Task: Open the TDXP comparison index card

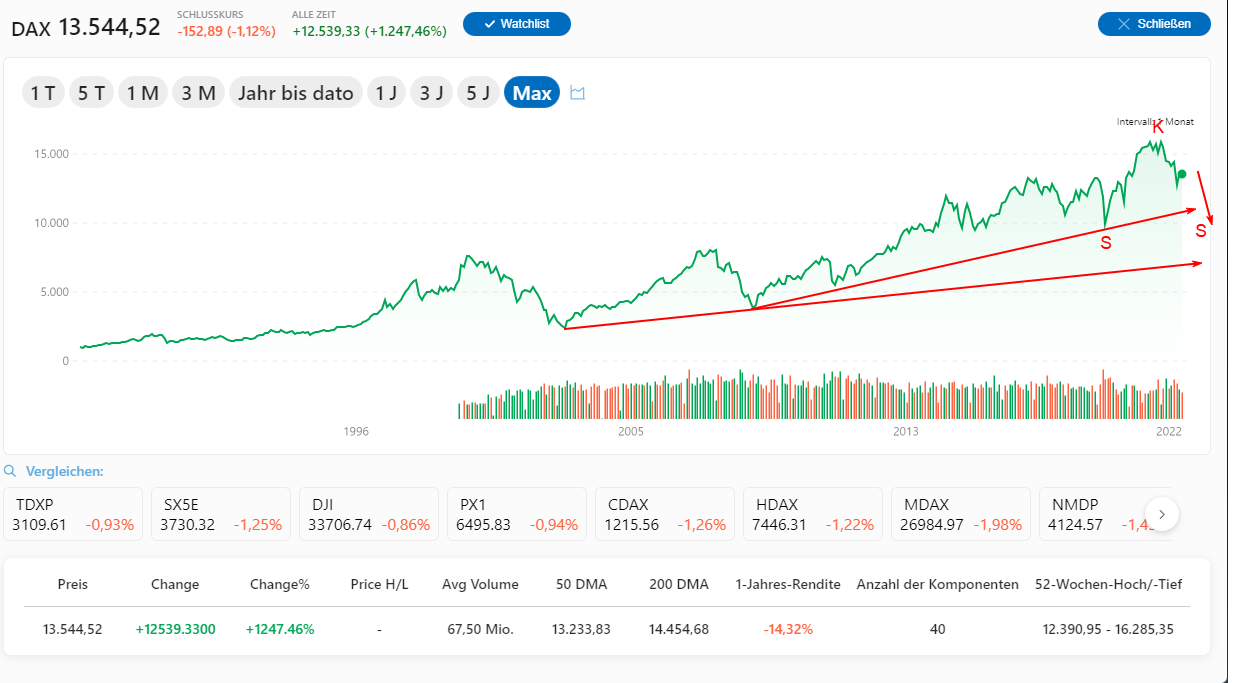Action: (73, 514)
